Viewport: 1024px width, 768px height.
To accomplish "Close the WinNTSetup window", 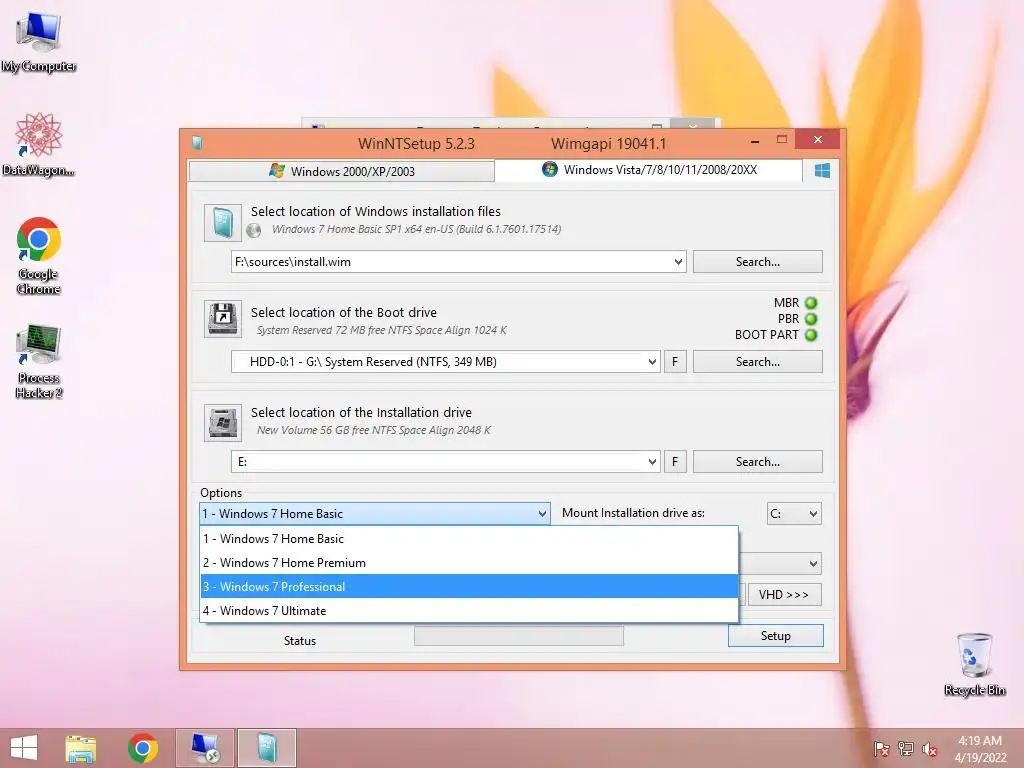I will [x=818, y=139].
